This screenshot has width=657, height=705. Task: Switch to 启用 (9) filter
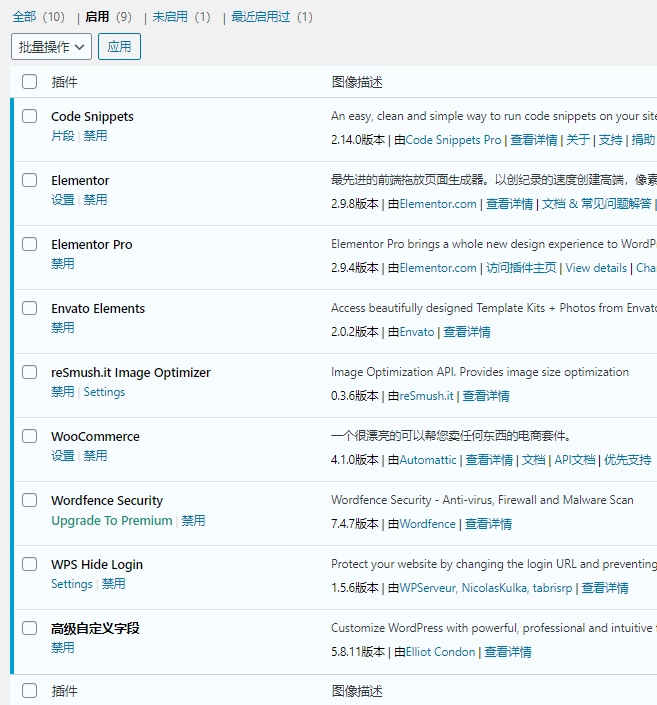(108, 17)
